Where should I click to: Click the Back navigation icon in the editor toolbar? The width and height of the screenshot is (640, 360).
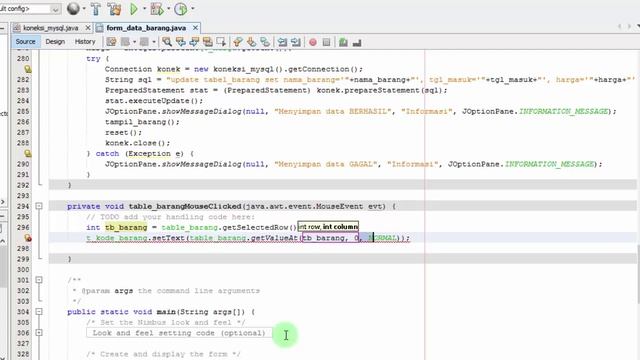tap(125, 42)
